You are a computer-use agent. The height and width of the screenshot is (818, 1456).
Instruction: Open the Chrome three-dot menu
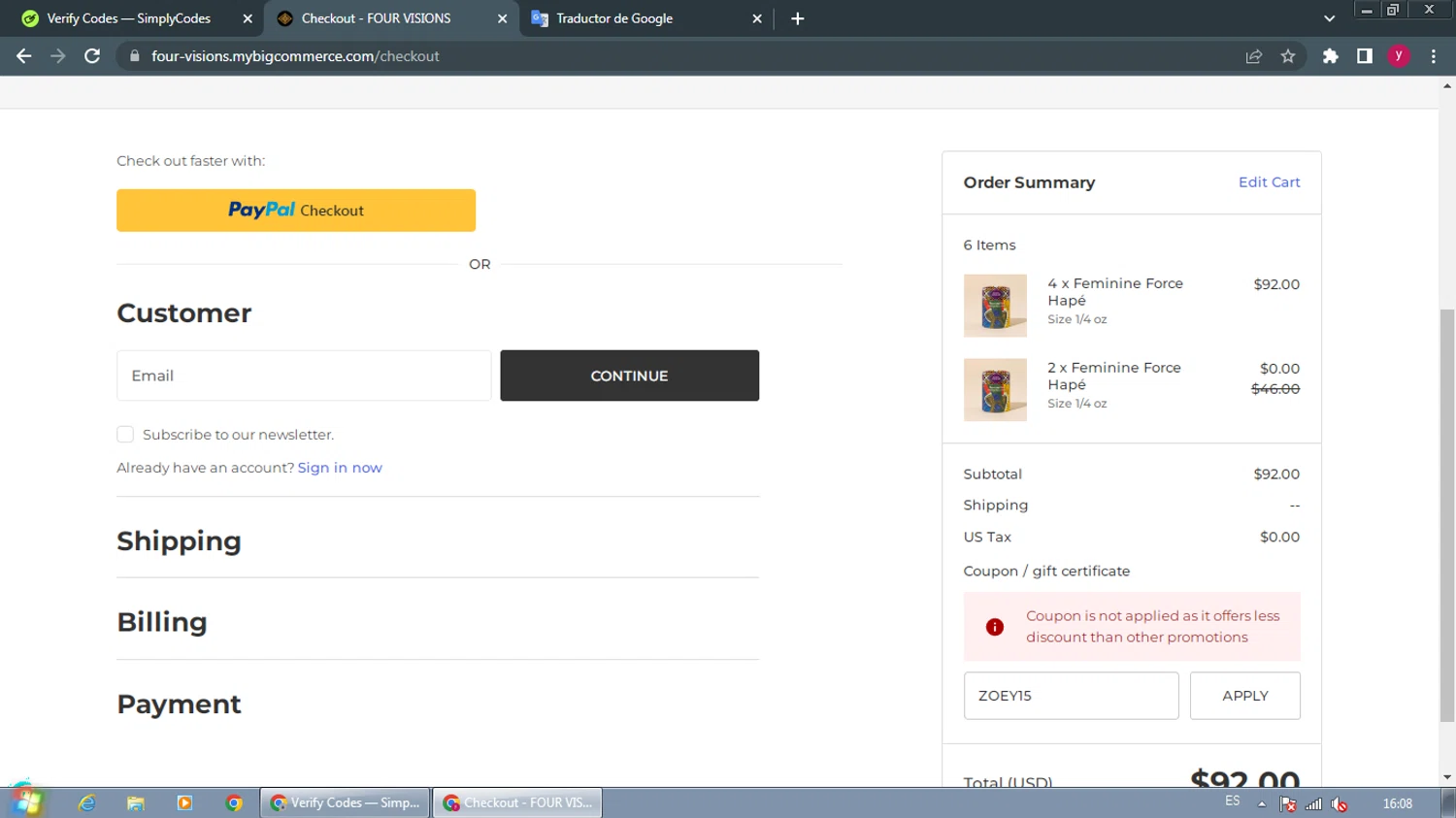(x=1434, y=56)
